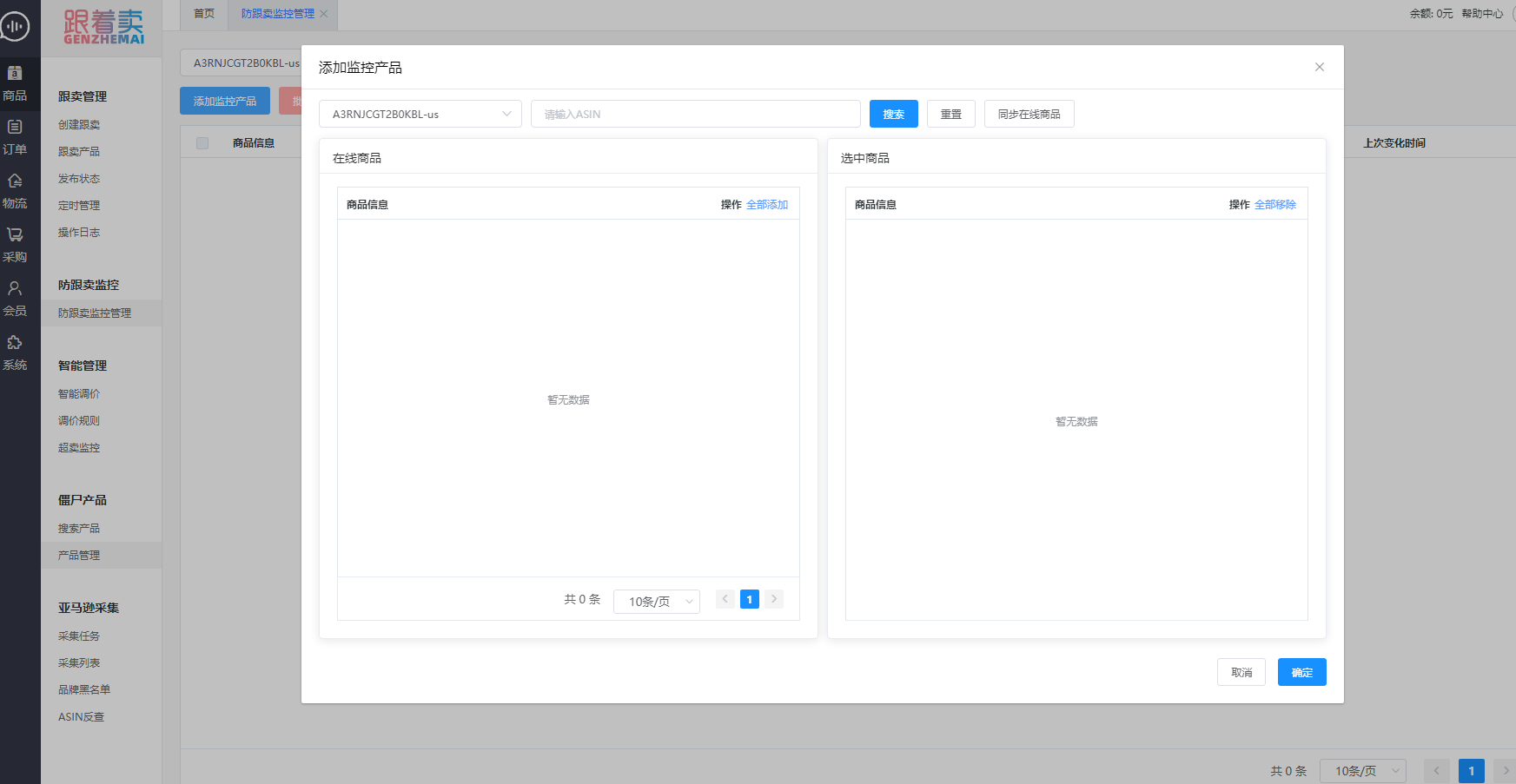Click 全部移除 link in 选中商品 panel

point(1275,205)
